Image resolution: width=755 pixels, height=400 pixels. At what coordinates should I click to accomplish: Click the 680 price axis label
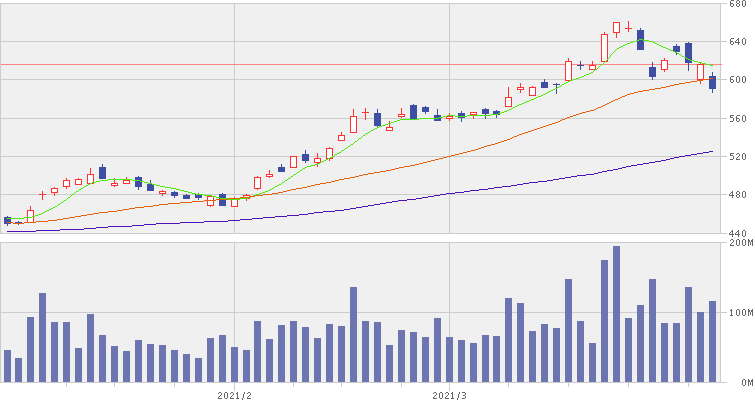point(739,4)
